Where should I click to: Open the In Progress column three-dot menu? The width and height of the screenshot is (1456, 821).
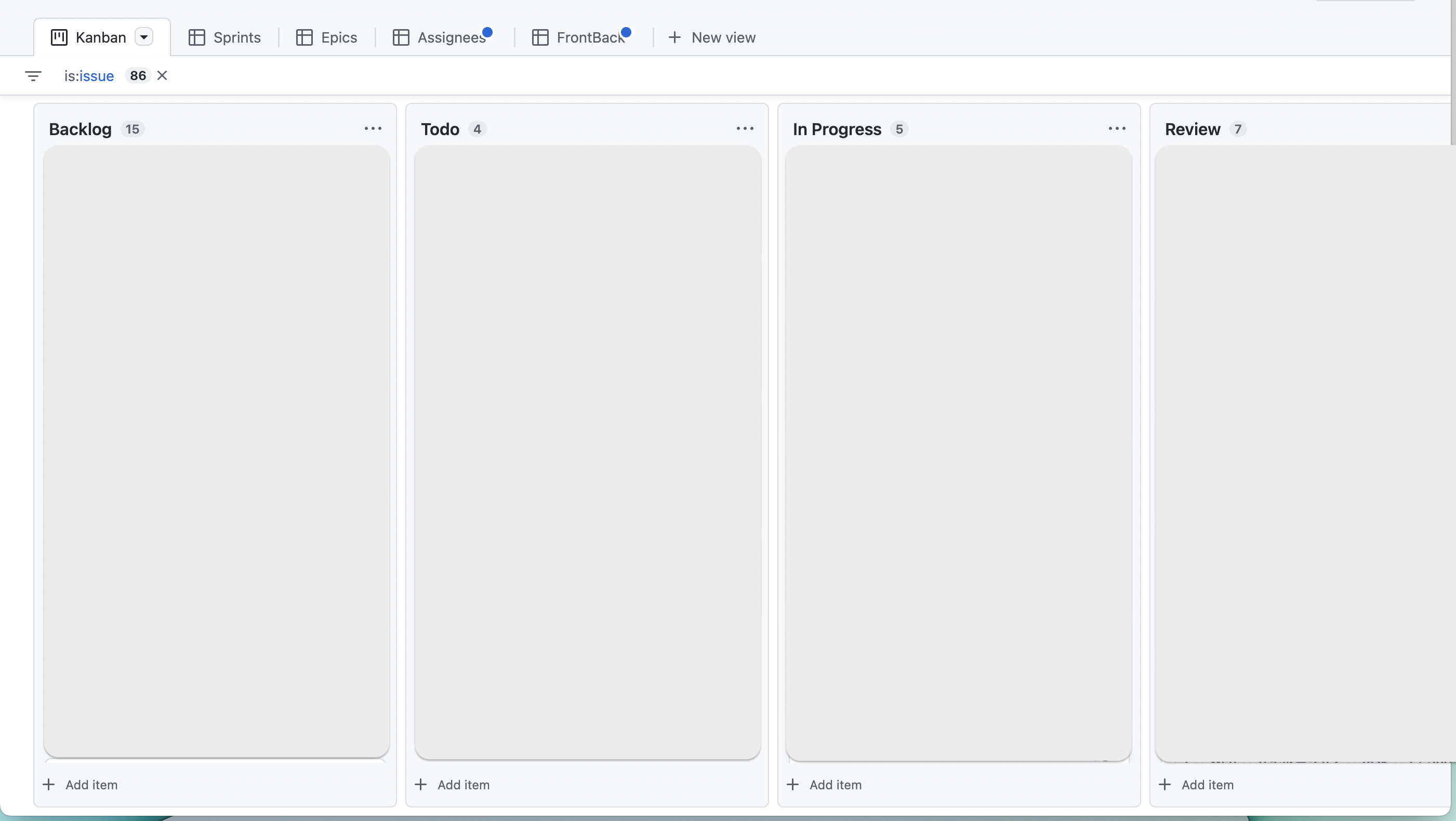(1117, 129)
